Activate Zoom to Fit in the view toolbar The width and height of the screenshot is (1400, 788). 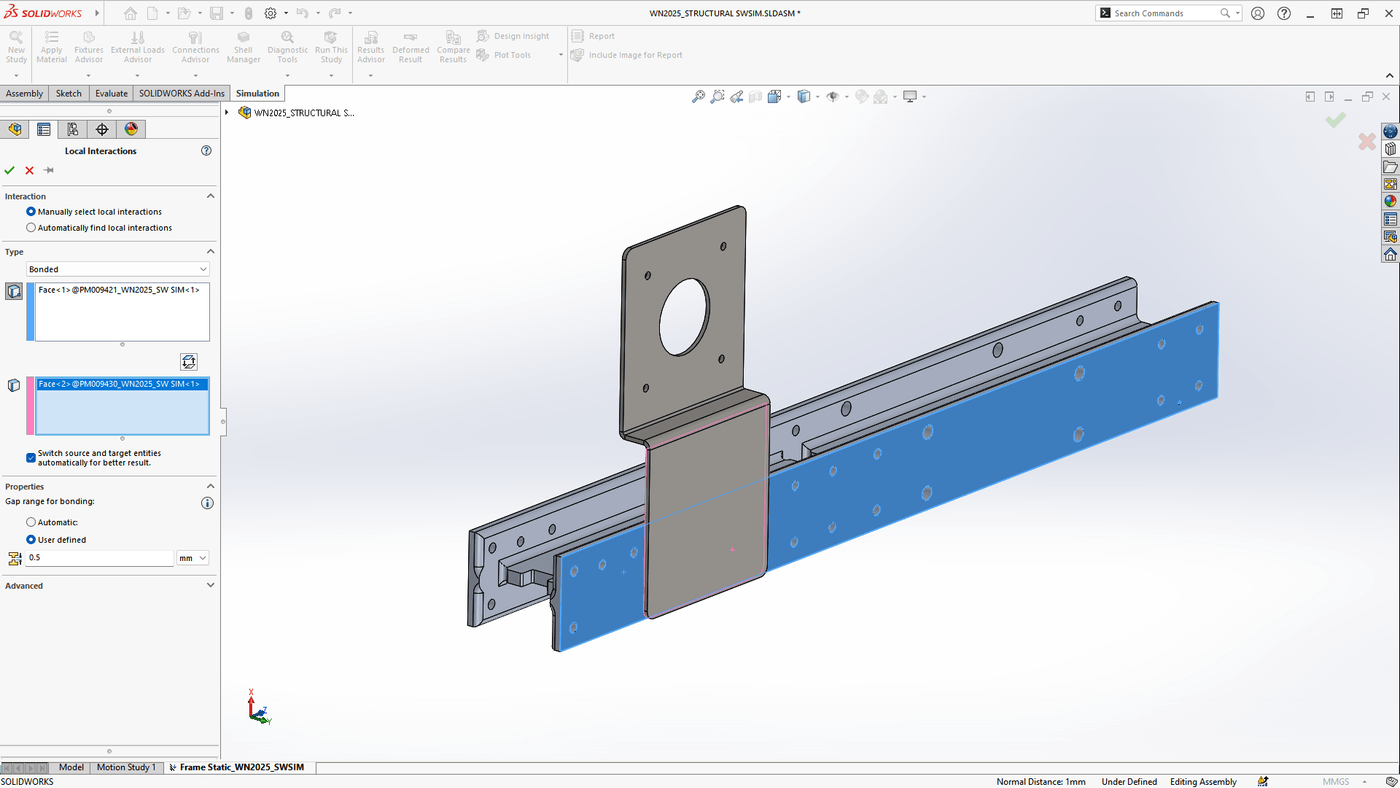click(698, 96)
